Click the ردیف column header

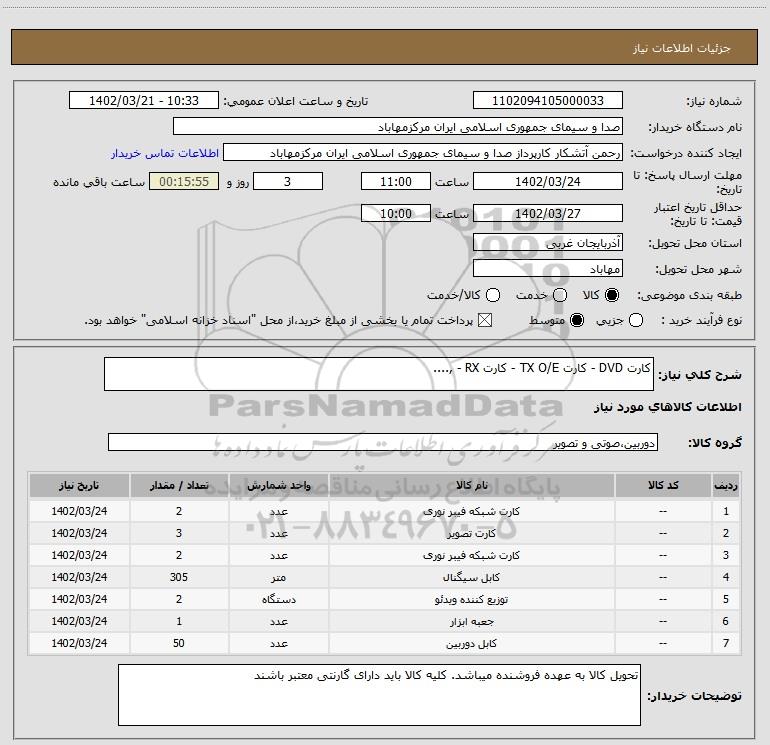pyautogui.click(x=726, y=486)
